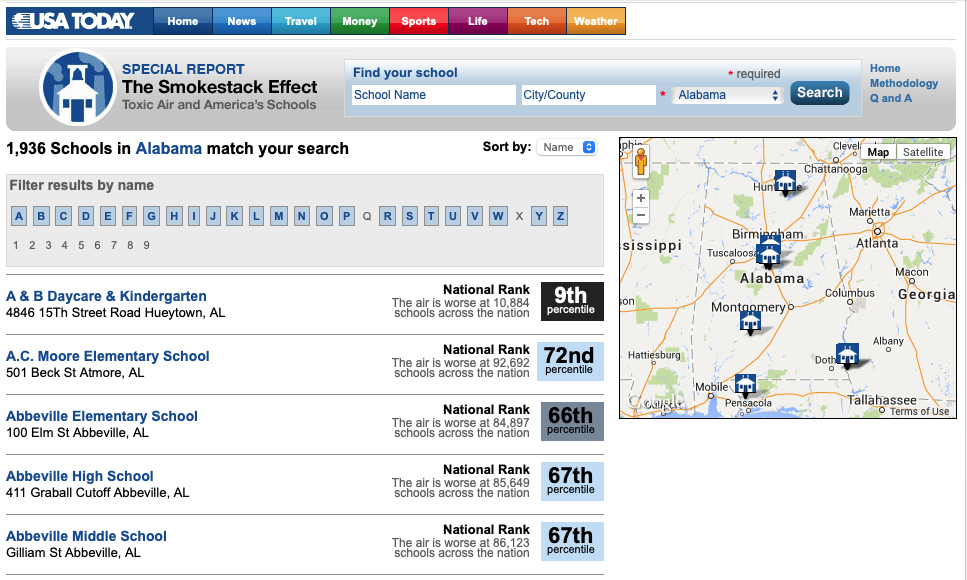Open Abbeville Middle School link

tap(86, 536)
